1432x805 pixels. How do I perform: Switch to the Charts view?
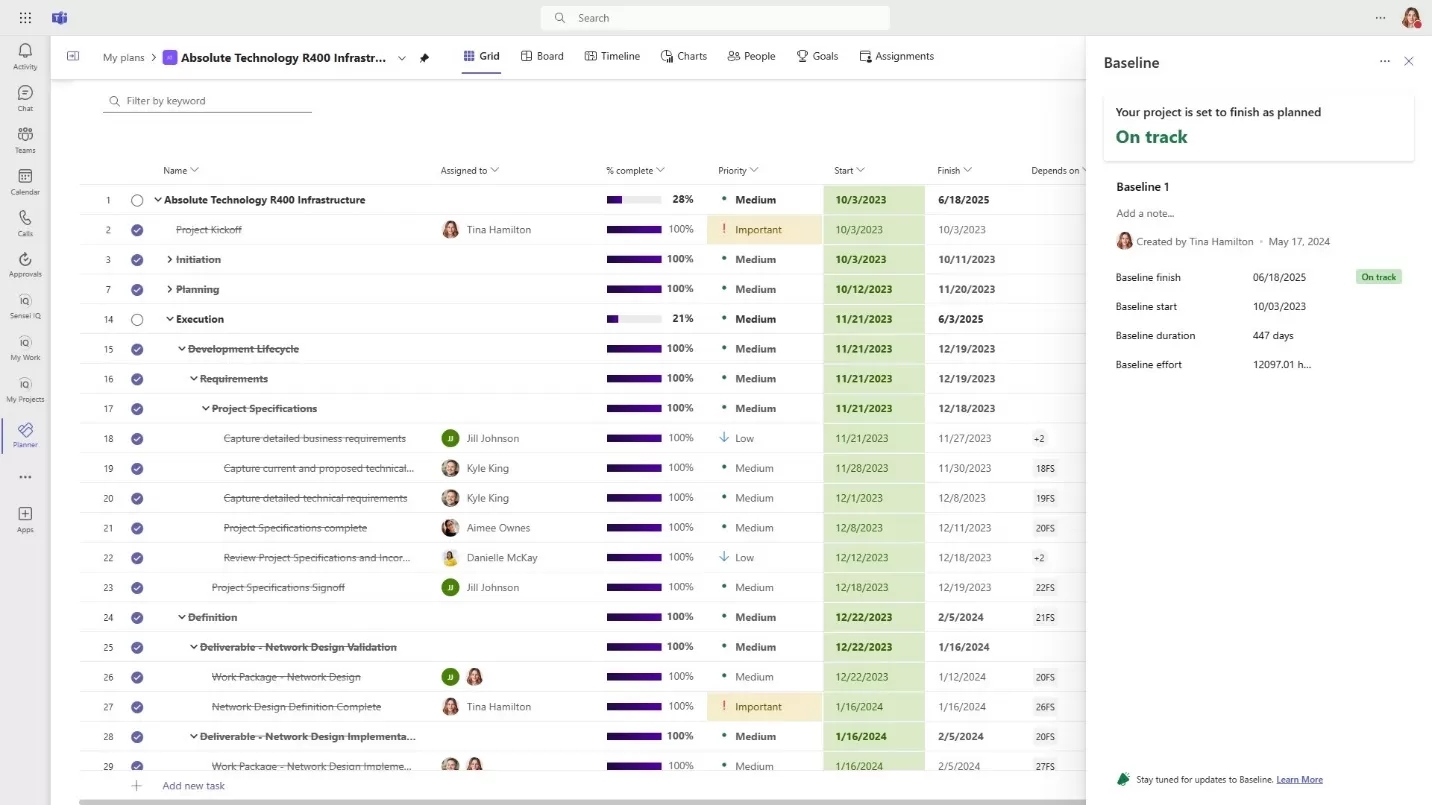tap(684, 56)
